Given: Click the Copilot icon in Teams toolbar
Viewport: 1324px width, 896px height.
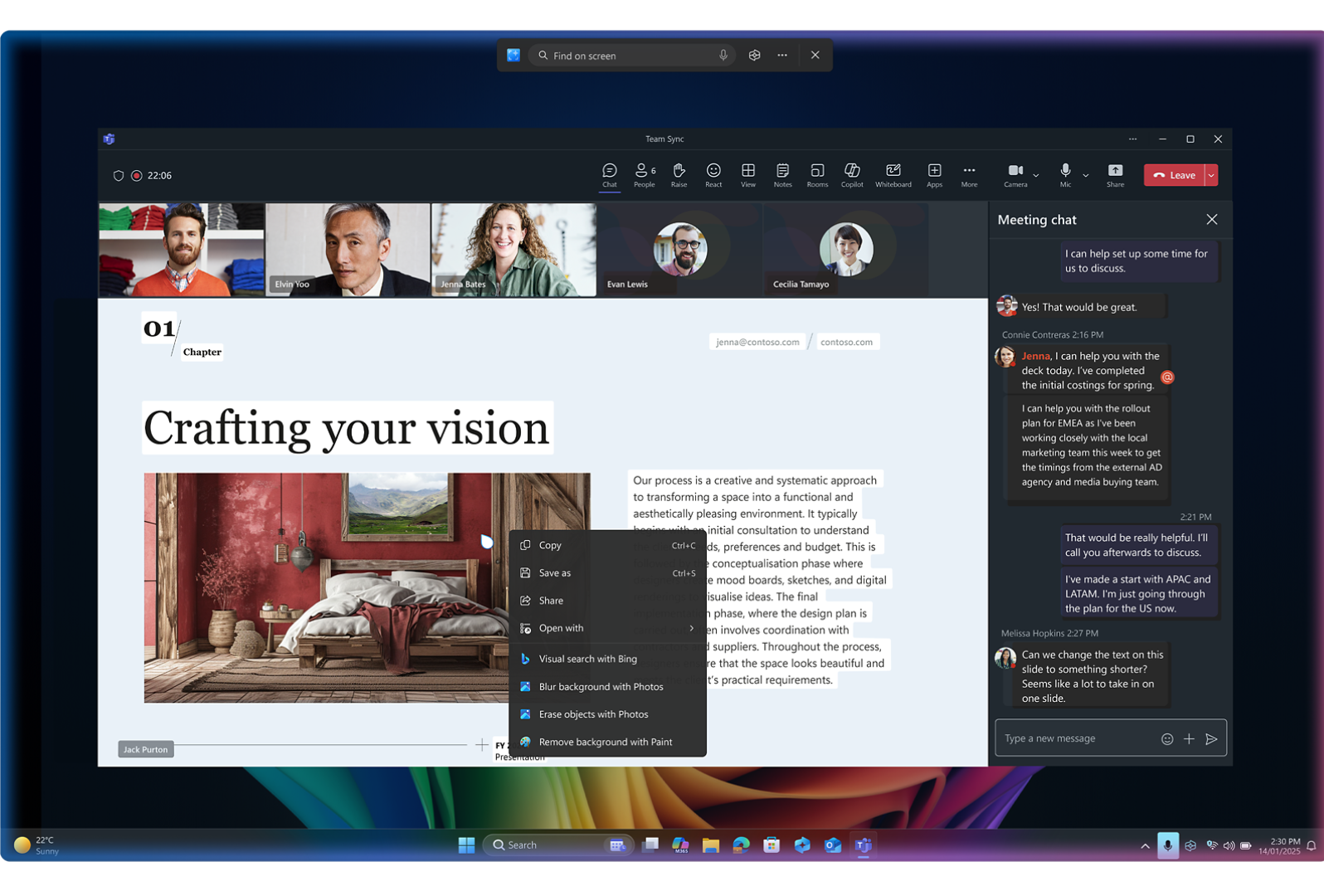Looking at the screenshot, I should (x=852, y=174).
